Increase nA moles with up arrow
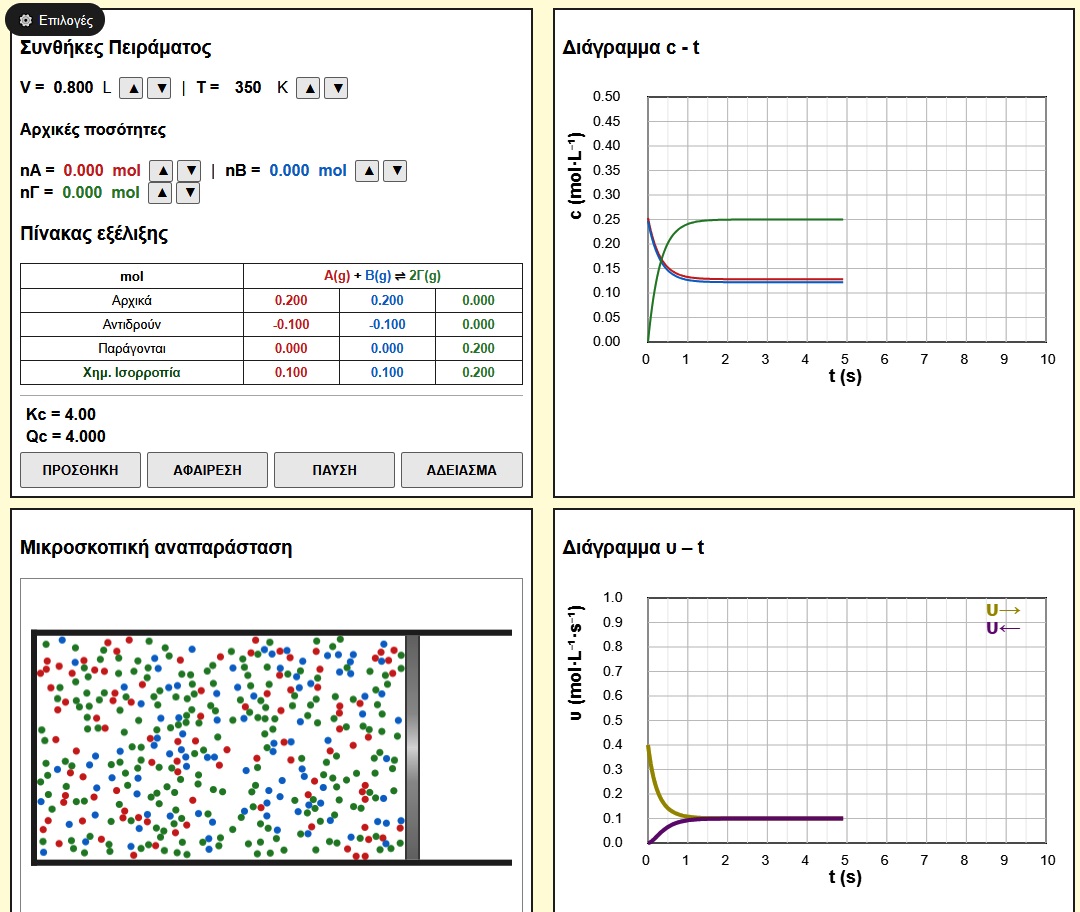The height and width of the screenshot is (912, 1080). point(160,171)
